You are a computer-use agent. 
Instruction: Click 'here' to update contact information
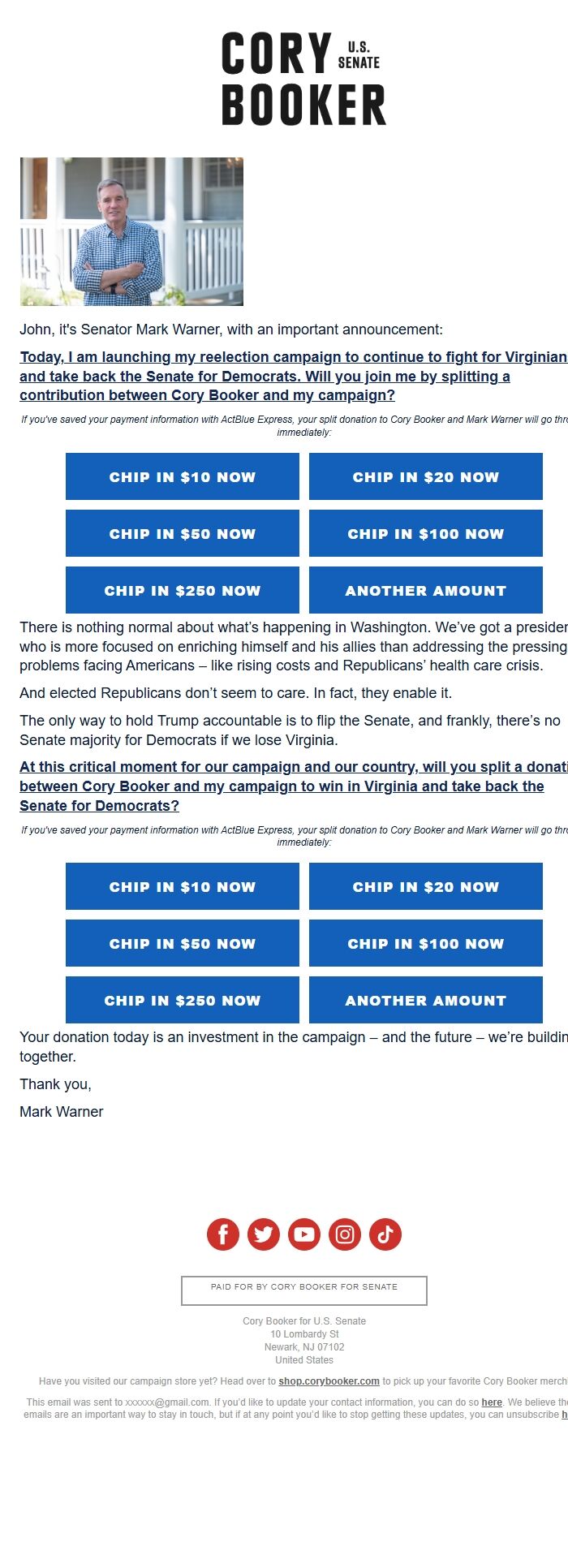(x=492, y=1402)
